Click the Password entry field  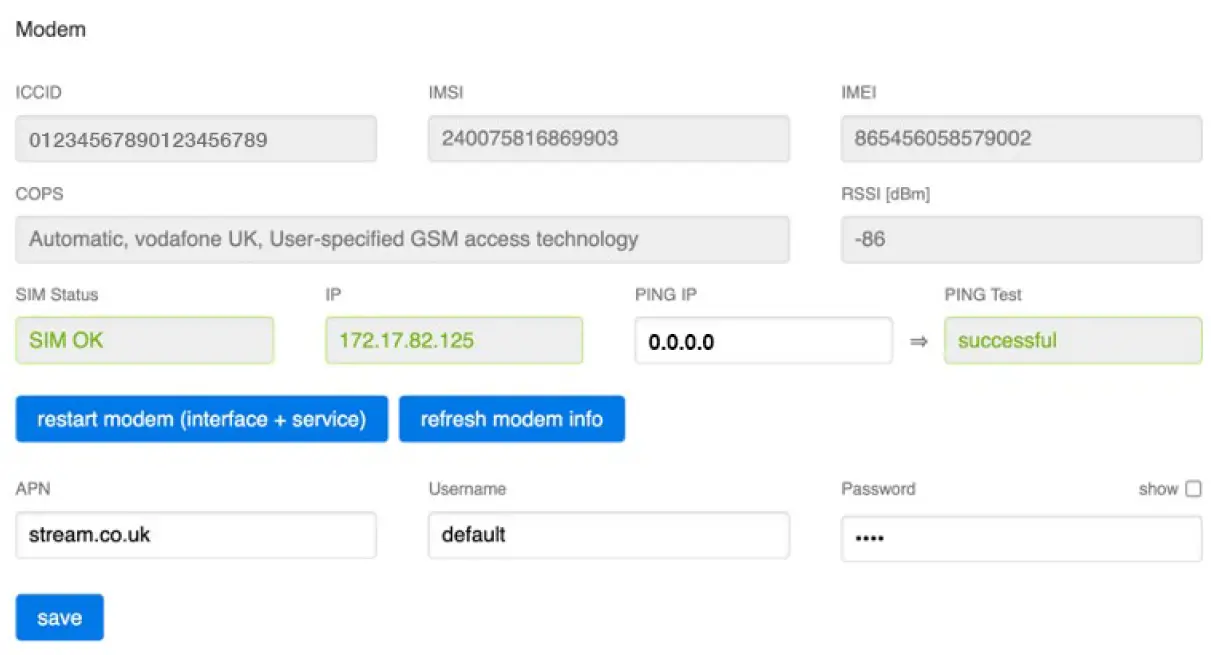point(1021,539)
